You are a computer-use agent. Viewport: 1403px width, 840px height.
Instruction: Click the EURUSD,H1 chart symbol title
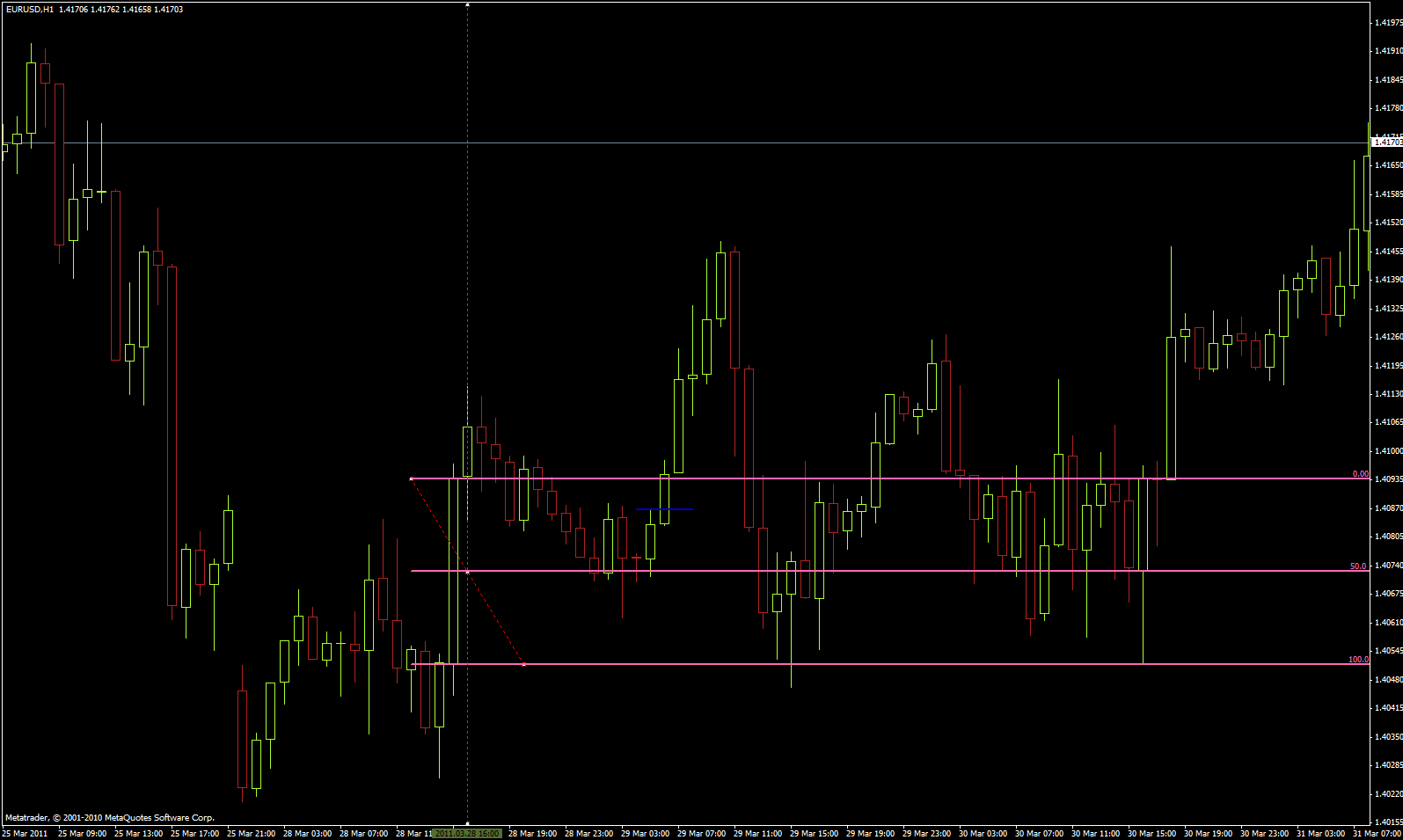tap(29, 10)
